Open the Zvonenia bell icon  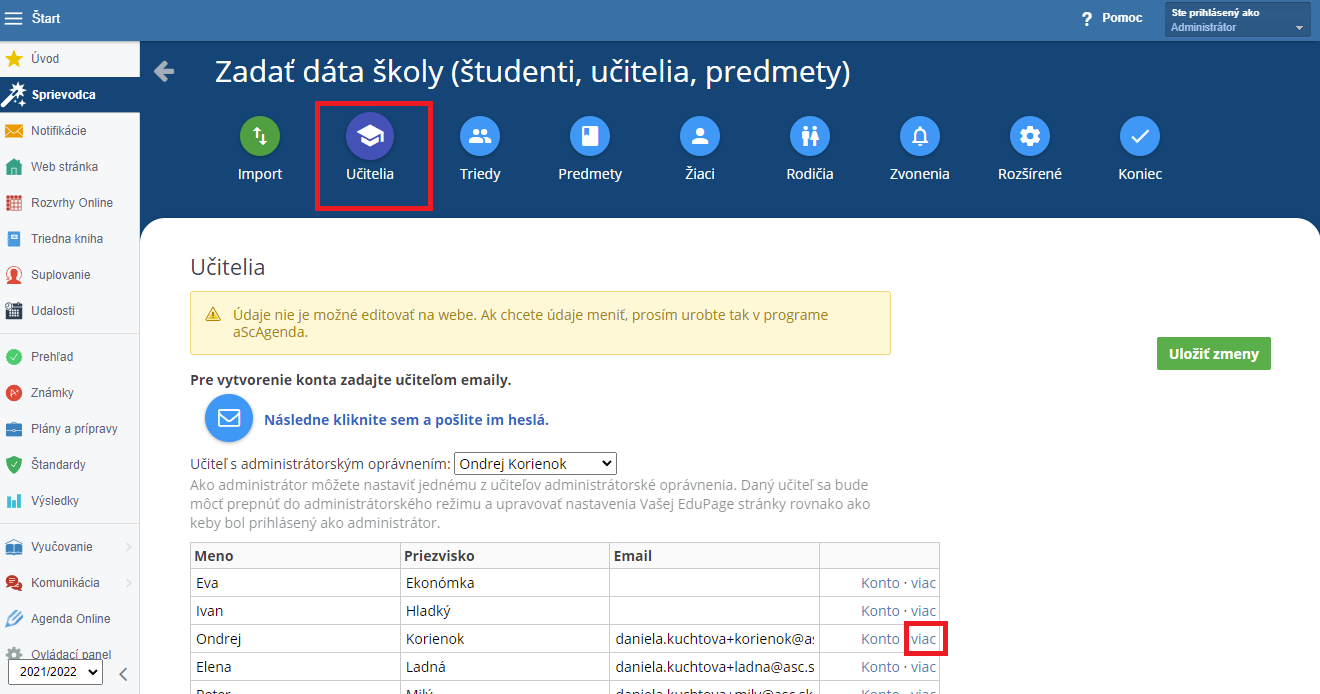point(920,136)
